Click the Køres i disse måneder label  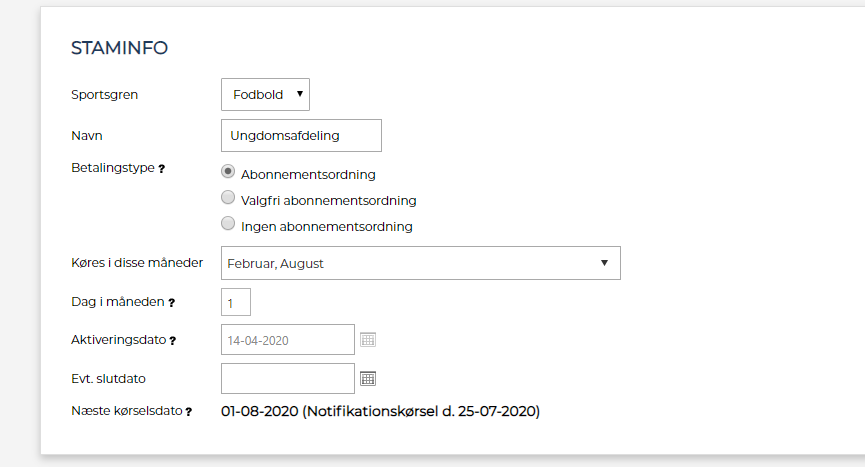tap(137, 263)
